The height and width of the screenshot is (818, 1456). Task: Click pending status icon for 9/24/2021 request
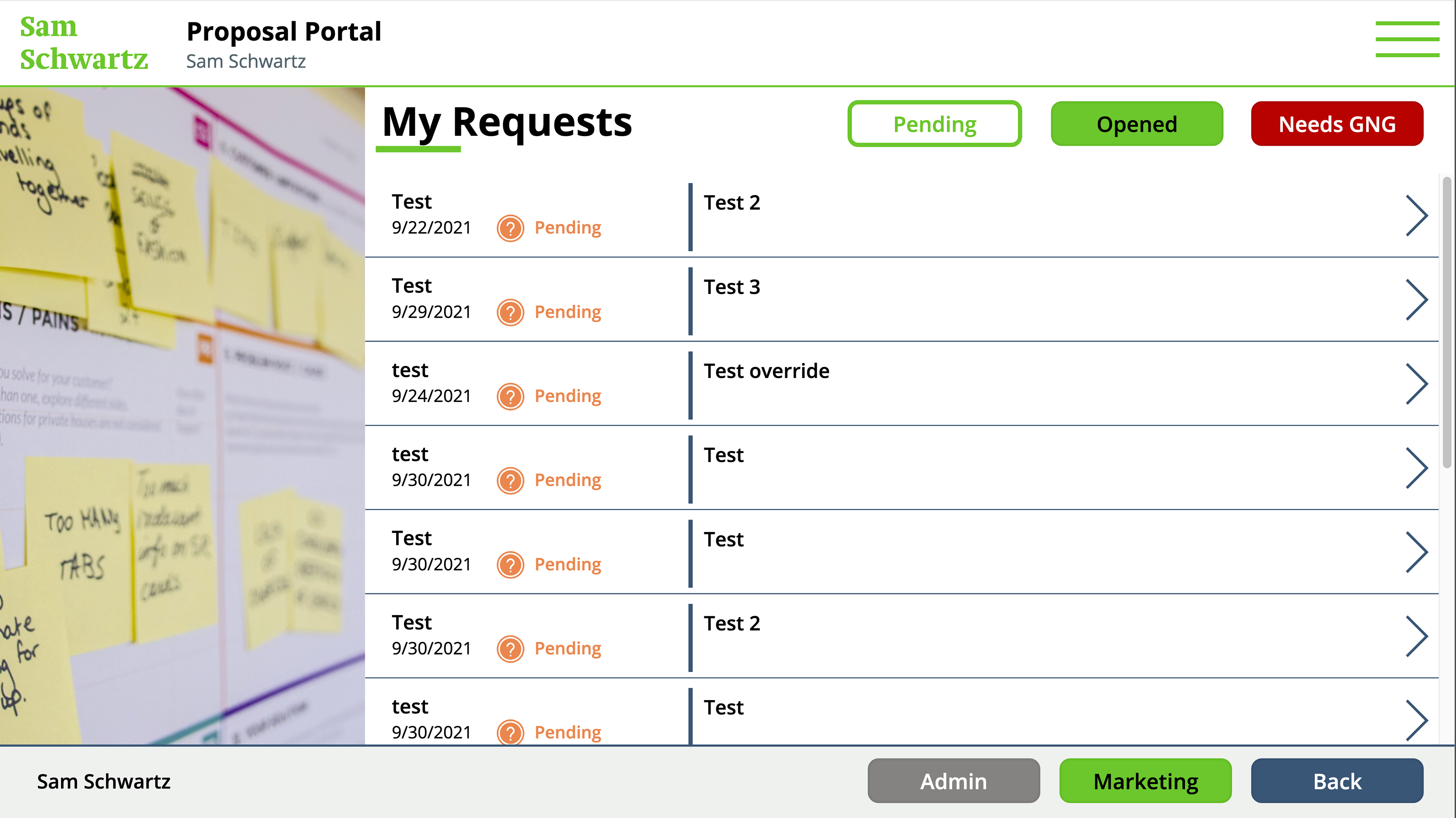pyautogui.click(x=510, y=396)
